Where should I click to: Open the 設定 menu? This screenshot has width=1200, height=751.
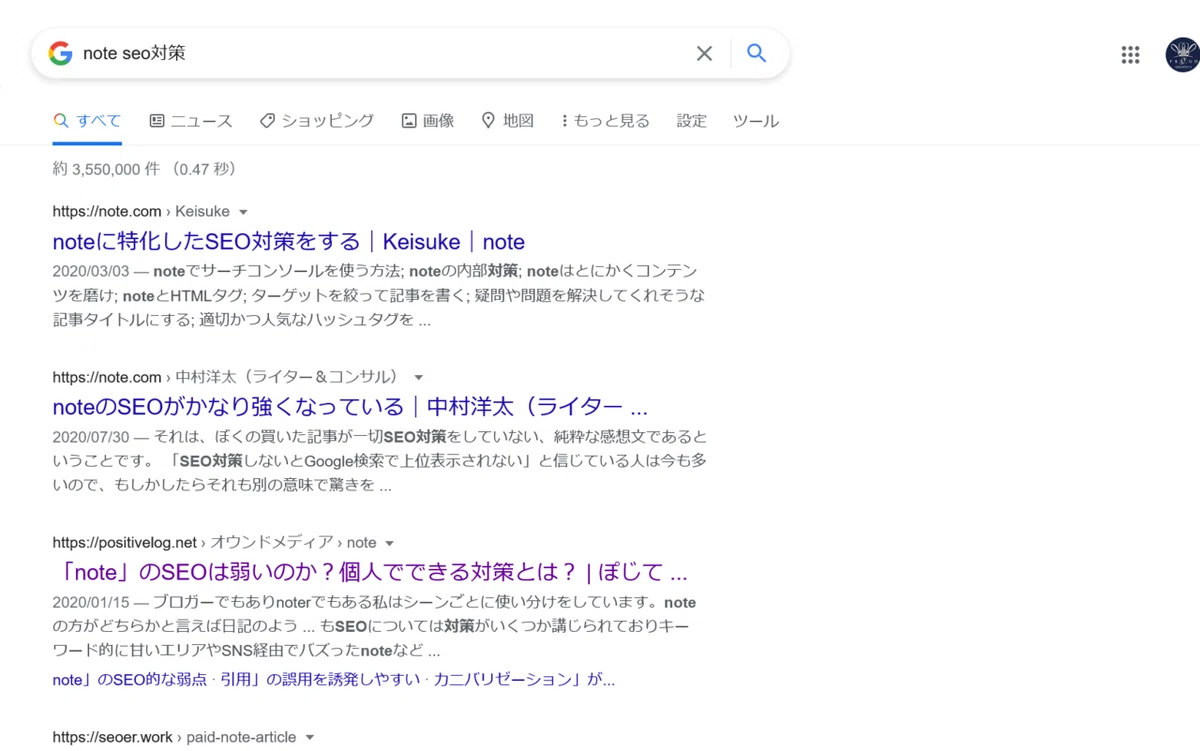[x=691, y=121]
